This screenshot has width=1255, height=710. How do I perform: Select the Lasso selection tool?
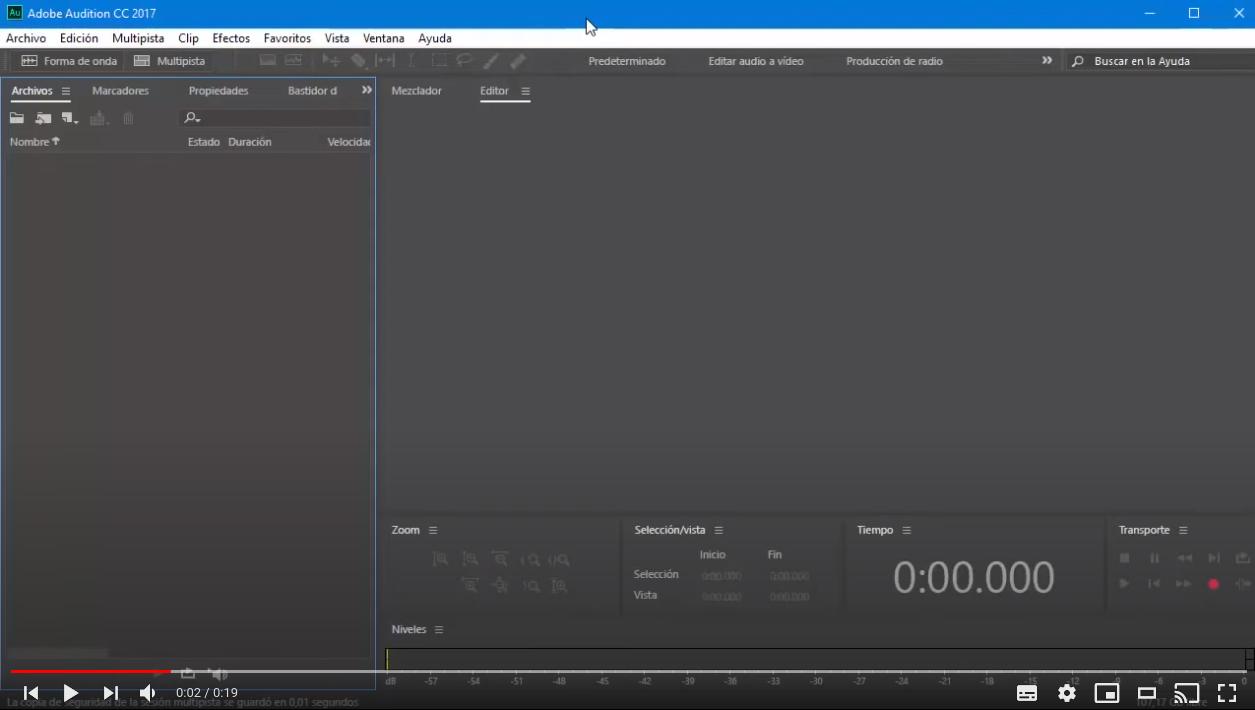465,61
